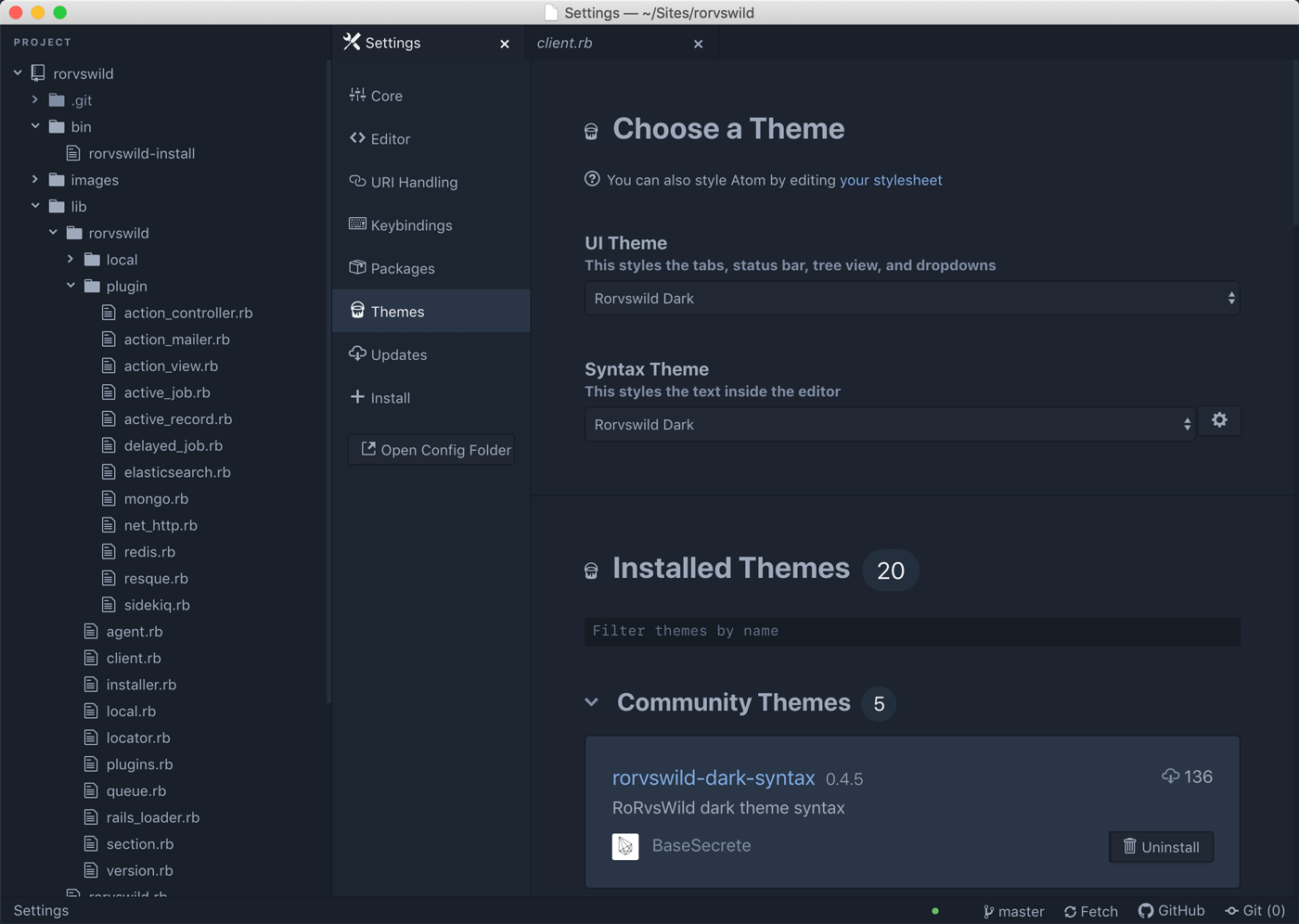The width and height of the screenshot is (1299, 924).
Task: Switch to the Settings tab
Action: (428, 43)
